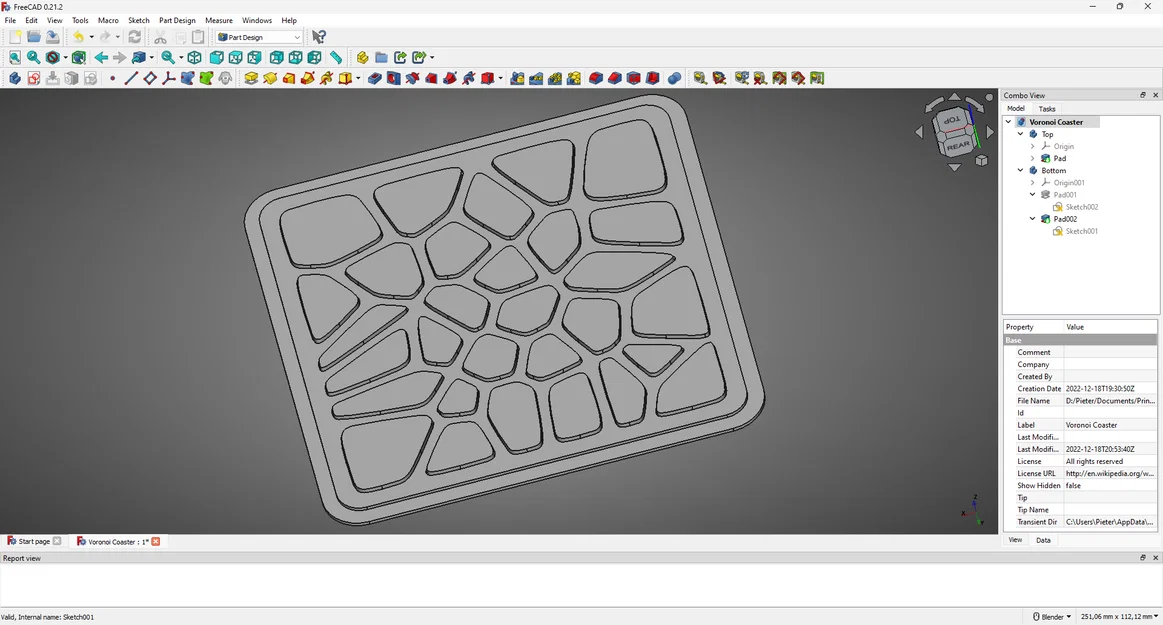Screen dimensions: 1163x625
Task: Expand the Pad node under Top
Action: [x=1032, y=158]
